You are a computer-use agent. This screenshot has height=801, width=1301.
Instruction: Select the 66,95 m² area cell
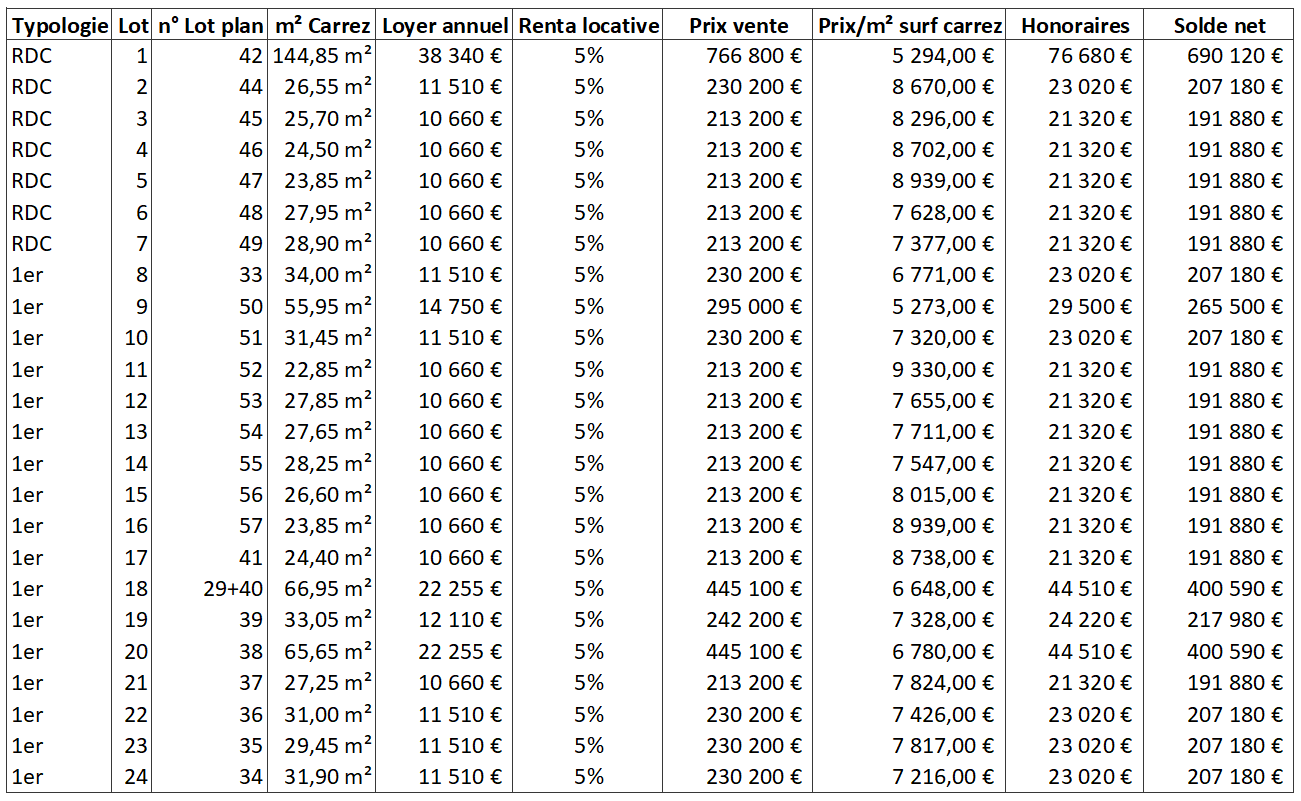coord(321,589)
